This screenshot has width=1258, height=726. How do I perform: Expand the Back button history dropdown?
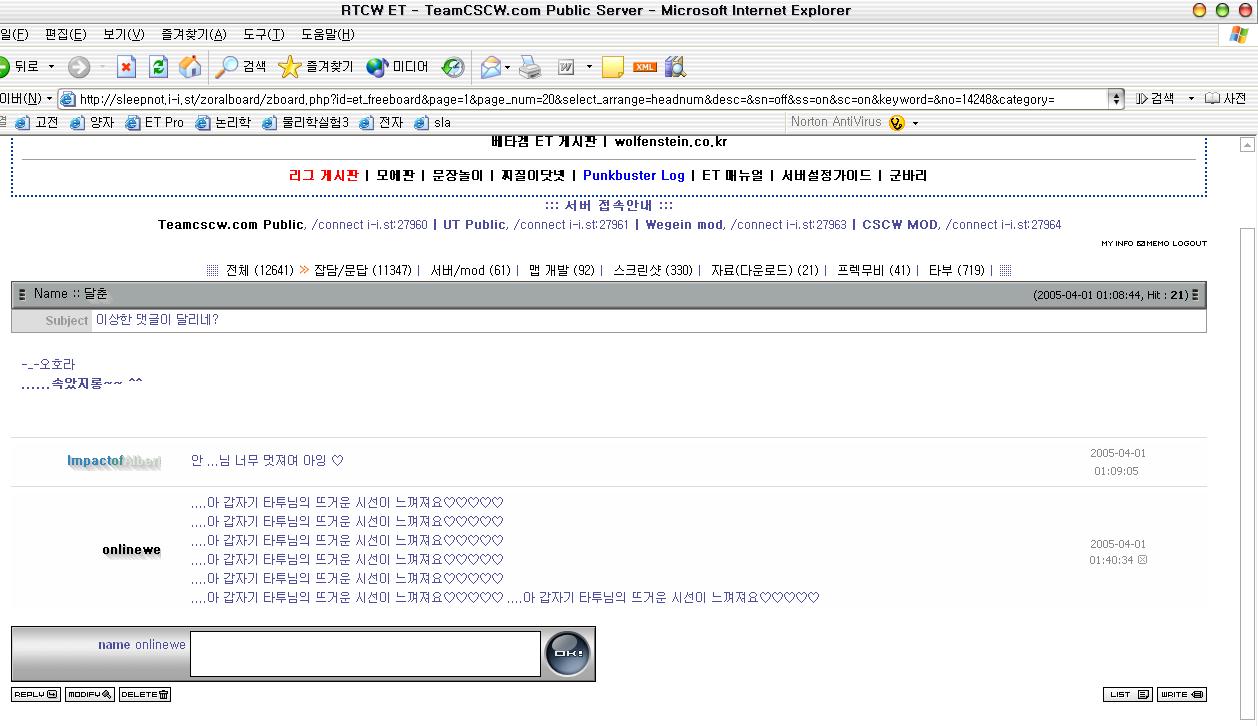click(x=52, y=67)
